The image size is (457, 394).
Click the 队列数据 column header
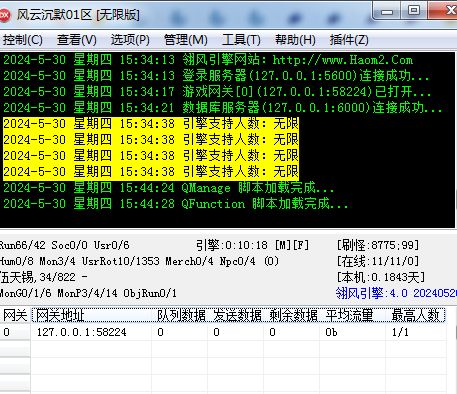click(x=181, y=315)
